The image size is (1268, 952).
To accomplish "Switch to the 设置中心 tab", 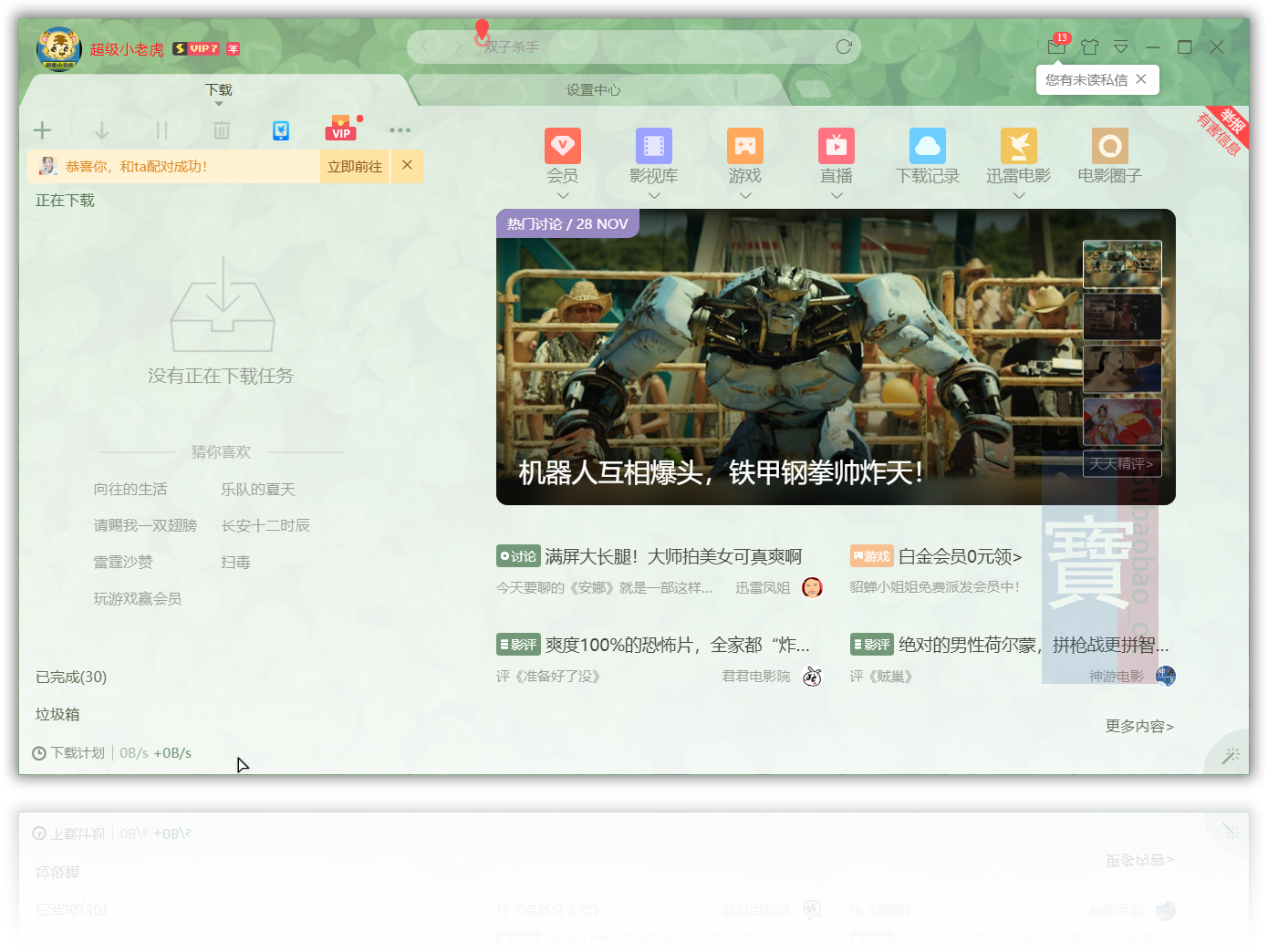I will coord(594,89).
